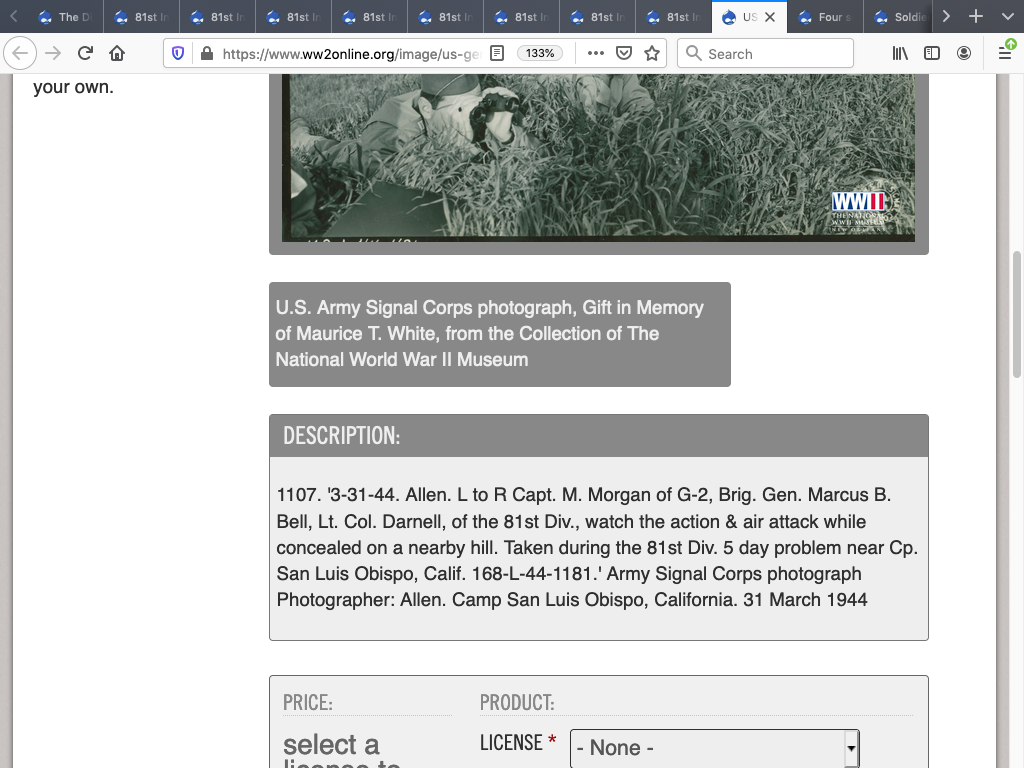
Task: Switch to the 'Soldie' tab
Action: [900, 17]
